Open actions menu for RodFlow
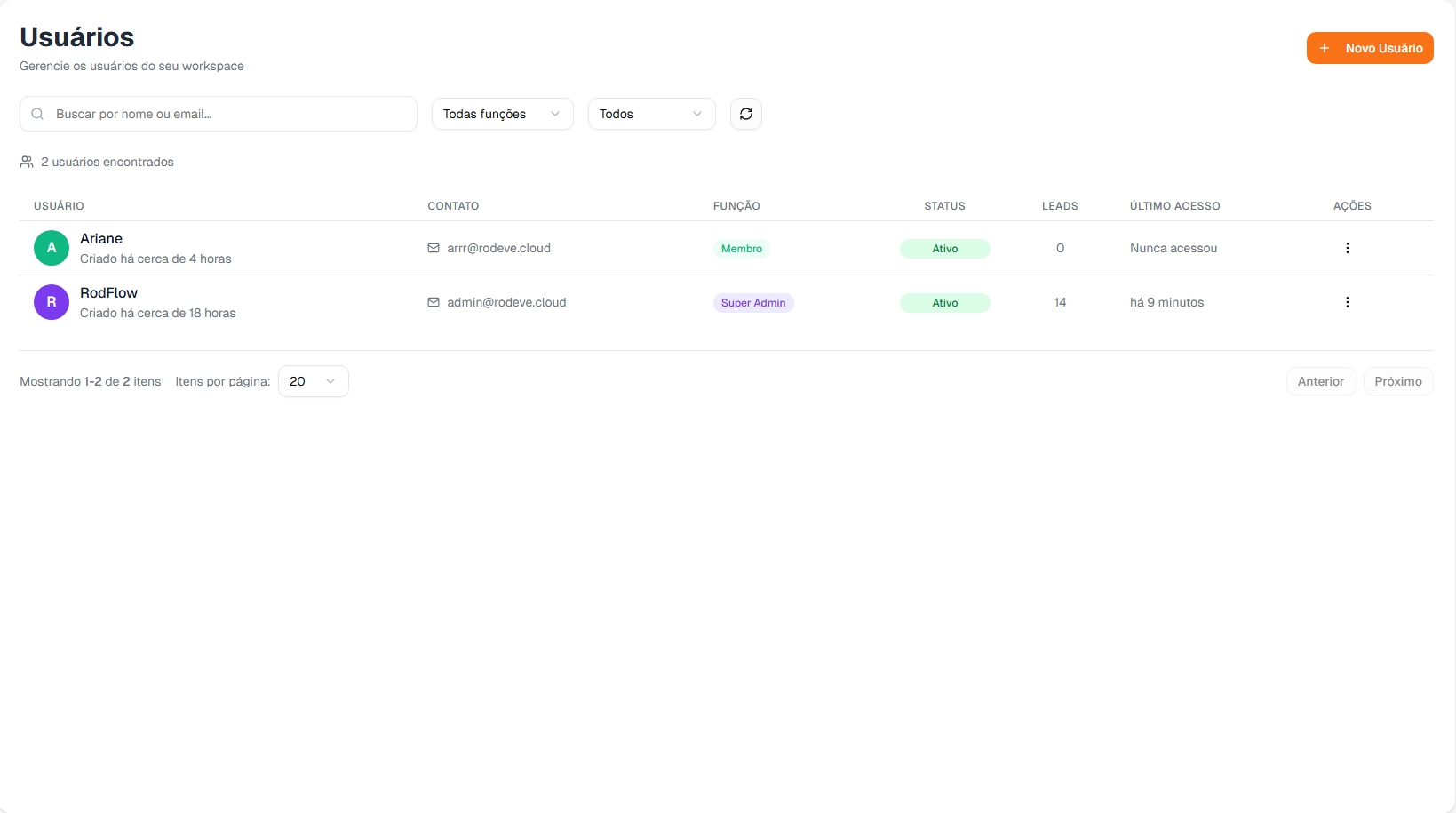1456x813 pixels. [x=1347, y=302]
